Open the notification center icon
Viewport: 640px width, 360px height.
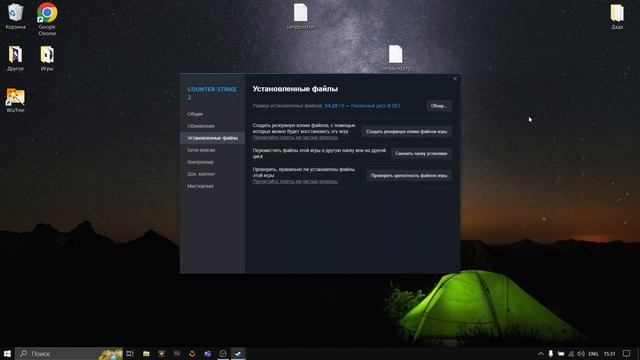click(627, 353)
